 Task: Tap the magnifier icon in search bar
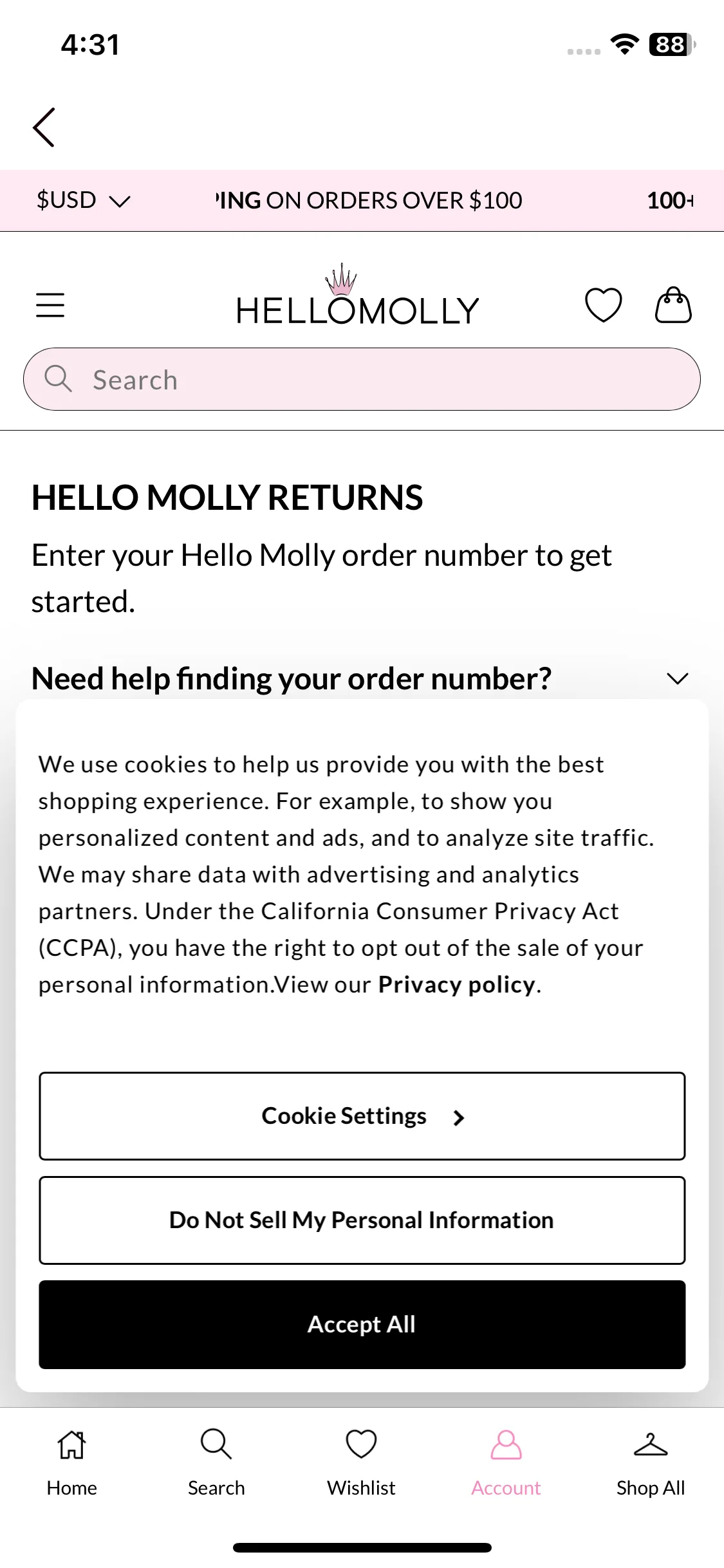coord(58,378)
